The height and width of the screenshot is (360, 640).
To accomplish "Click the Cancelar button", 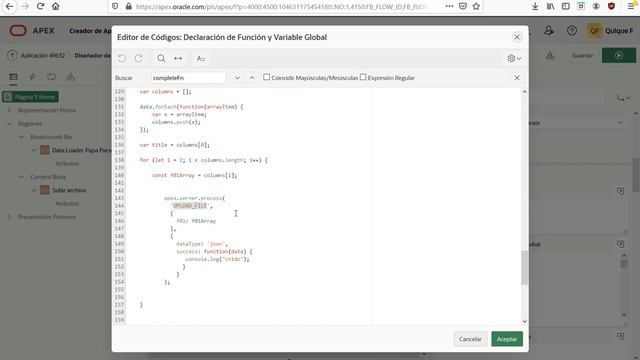I will click(470, 339).
